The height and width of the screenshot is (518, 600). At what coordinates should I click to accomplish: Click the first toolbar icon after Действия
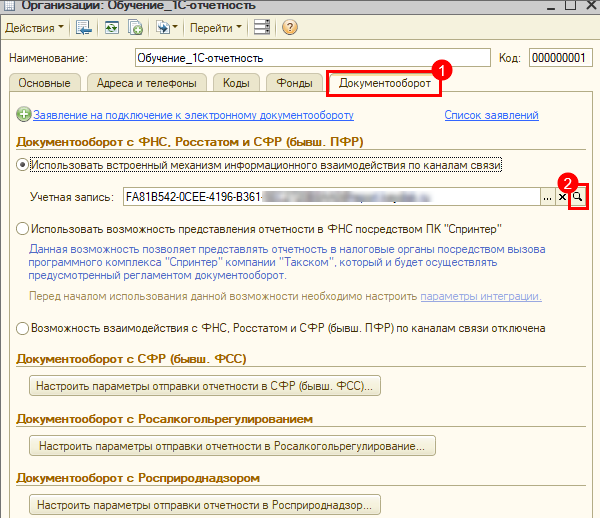coord(84,26)
